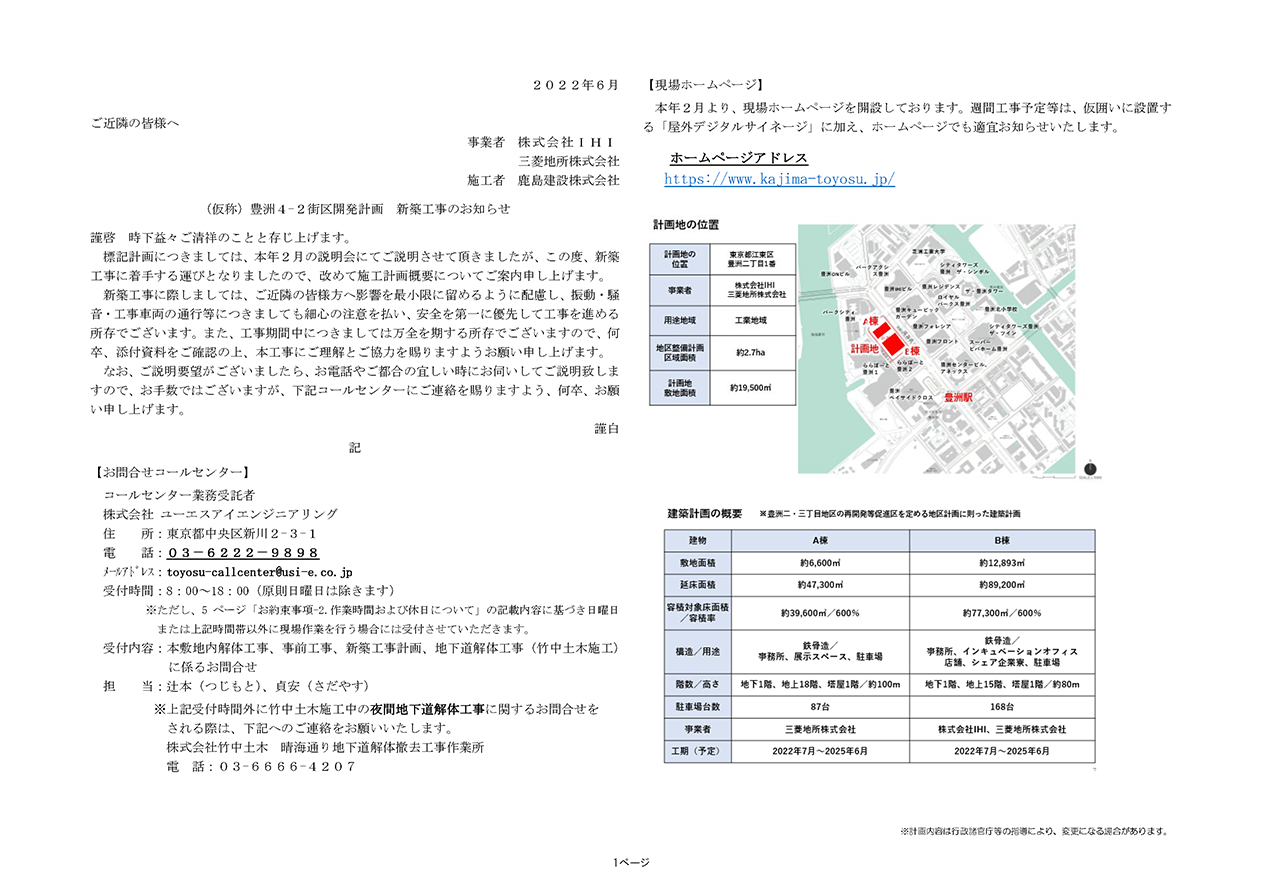This screenshot has width=1262, height=879.
Task: Click the 株式会社IHI、三菱地所株式会社 cell in B棟 column
Action: point(1001,729)
